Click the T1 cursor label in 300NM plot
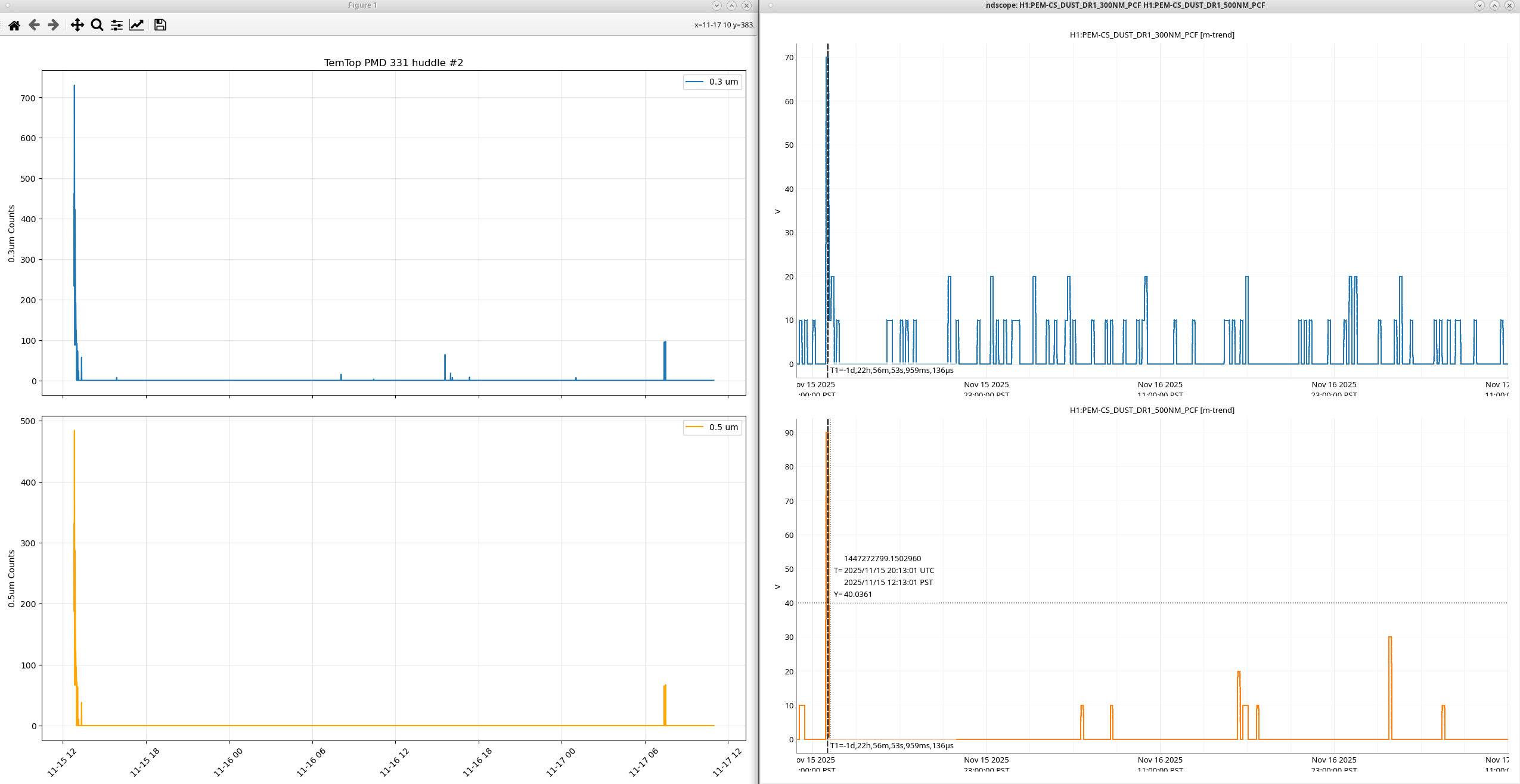Screen dimensions: 1520x784 [x=891, y=371]
